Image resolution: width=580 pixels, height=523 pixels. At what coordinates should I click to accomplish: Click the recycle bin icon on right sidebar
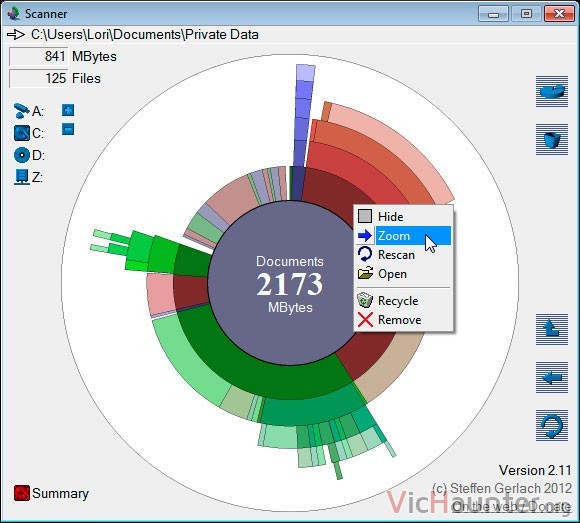pyautogui.click(x=552, y=139)
